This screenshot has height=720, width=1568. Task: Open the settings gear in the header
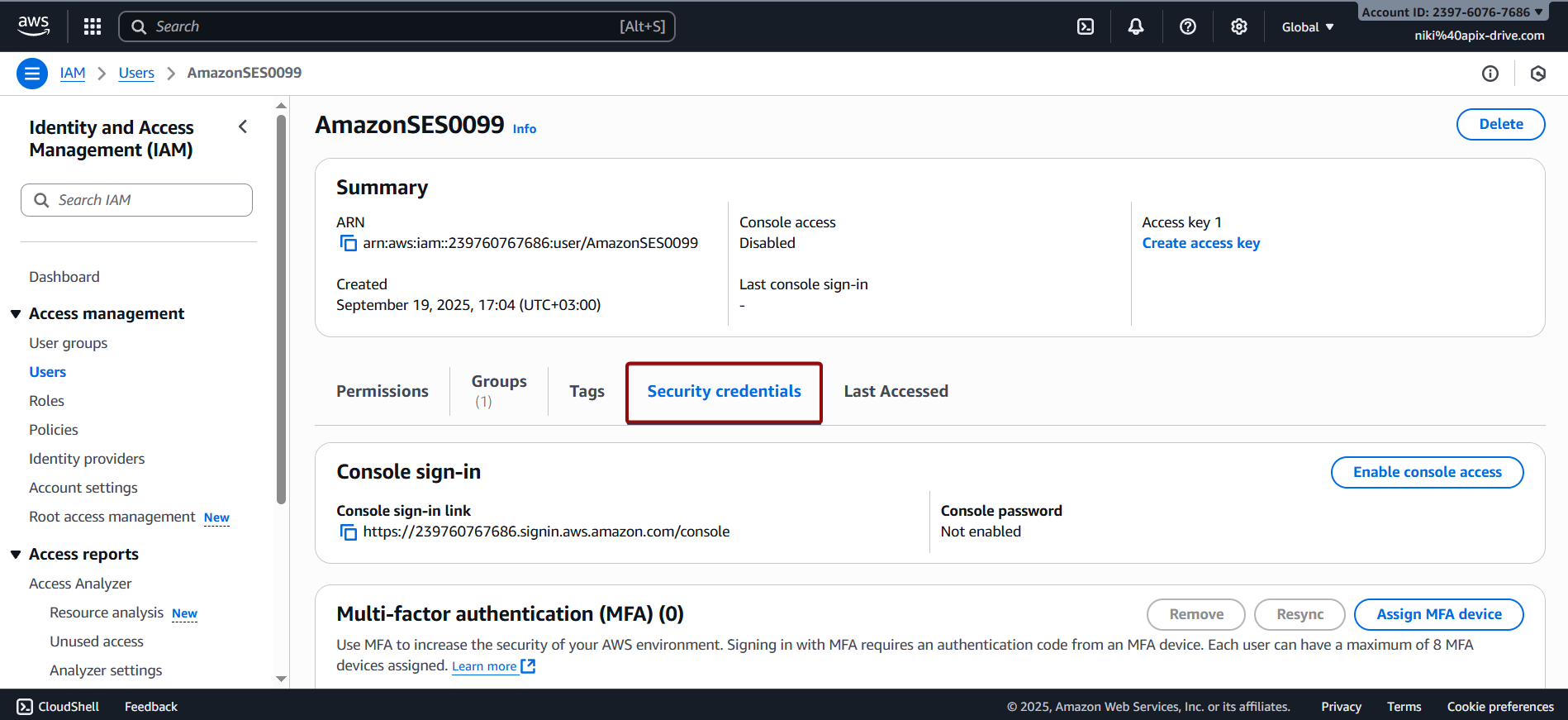pyautogui.click(x=1238, y=26)
